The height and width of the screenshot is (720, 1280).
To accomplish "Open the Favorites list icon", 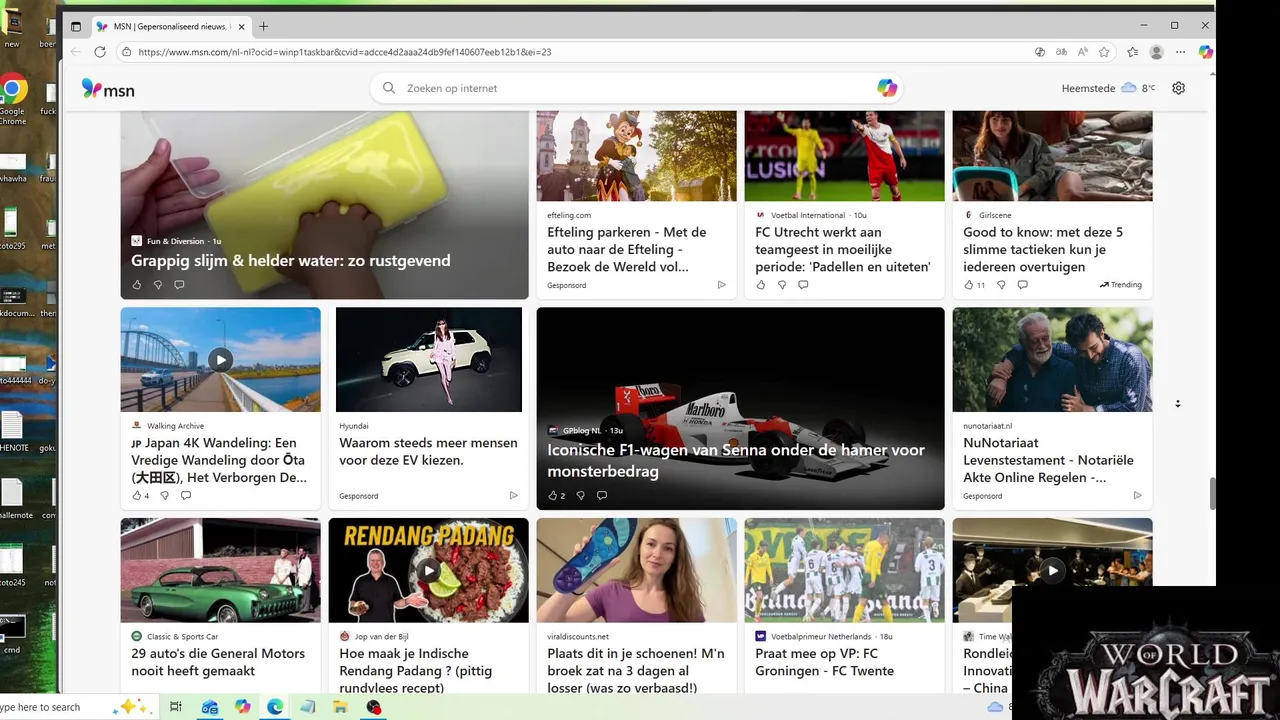I will tap(1132, 52).
